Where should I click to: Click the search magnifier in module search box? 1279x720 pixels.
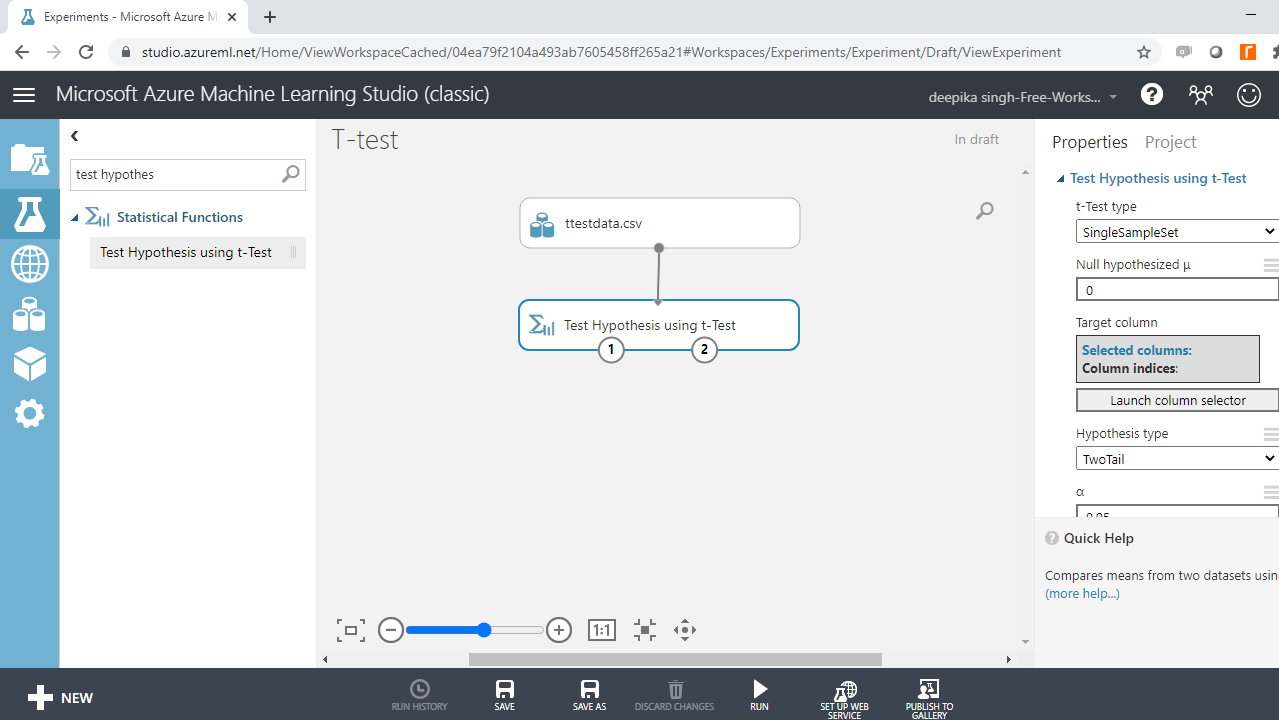[290, 174]
